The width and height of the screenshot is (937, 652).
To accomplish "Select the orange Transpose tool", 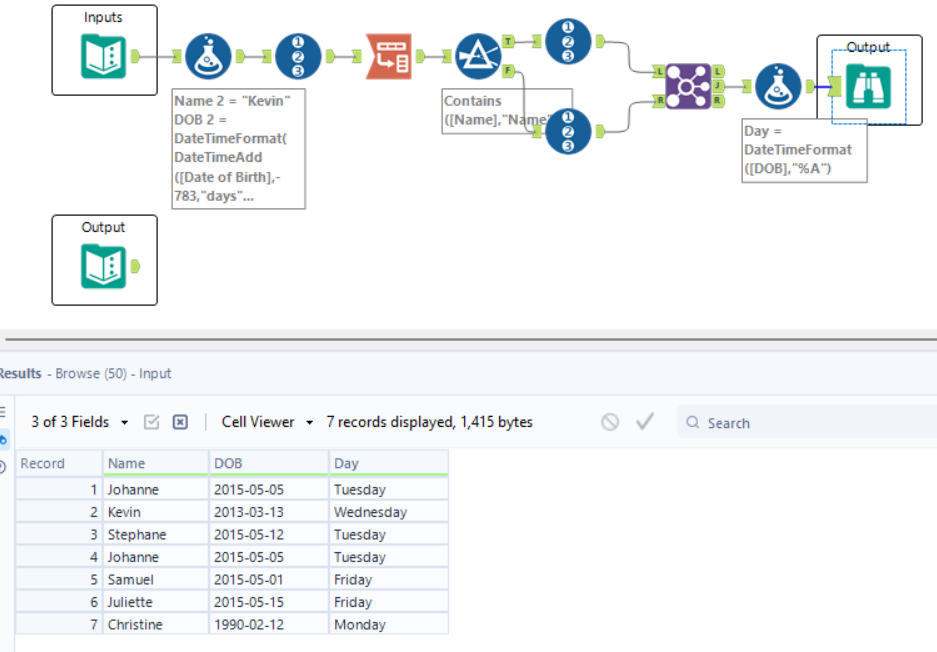I will [x=388, y=57].
